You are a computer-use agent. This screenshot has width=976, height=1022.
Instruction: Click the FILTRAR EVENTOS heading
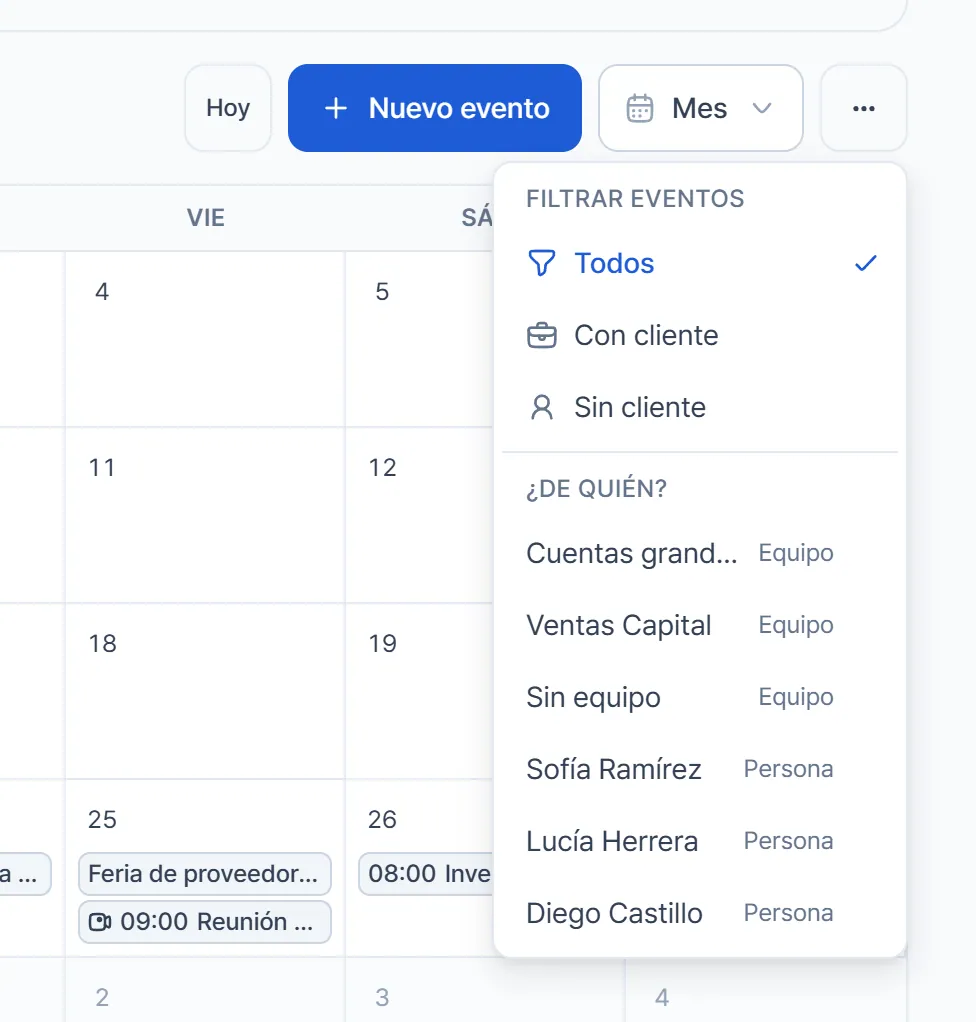(635, 199)
